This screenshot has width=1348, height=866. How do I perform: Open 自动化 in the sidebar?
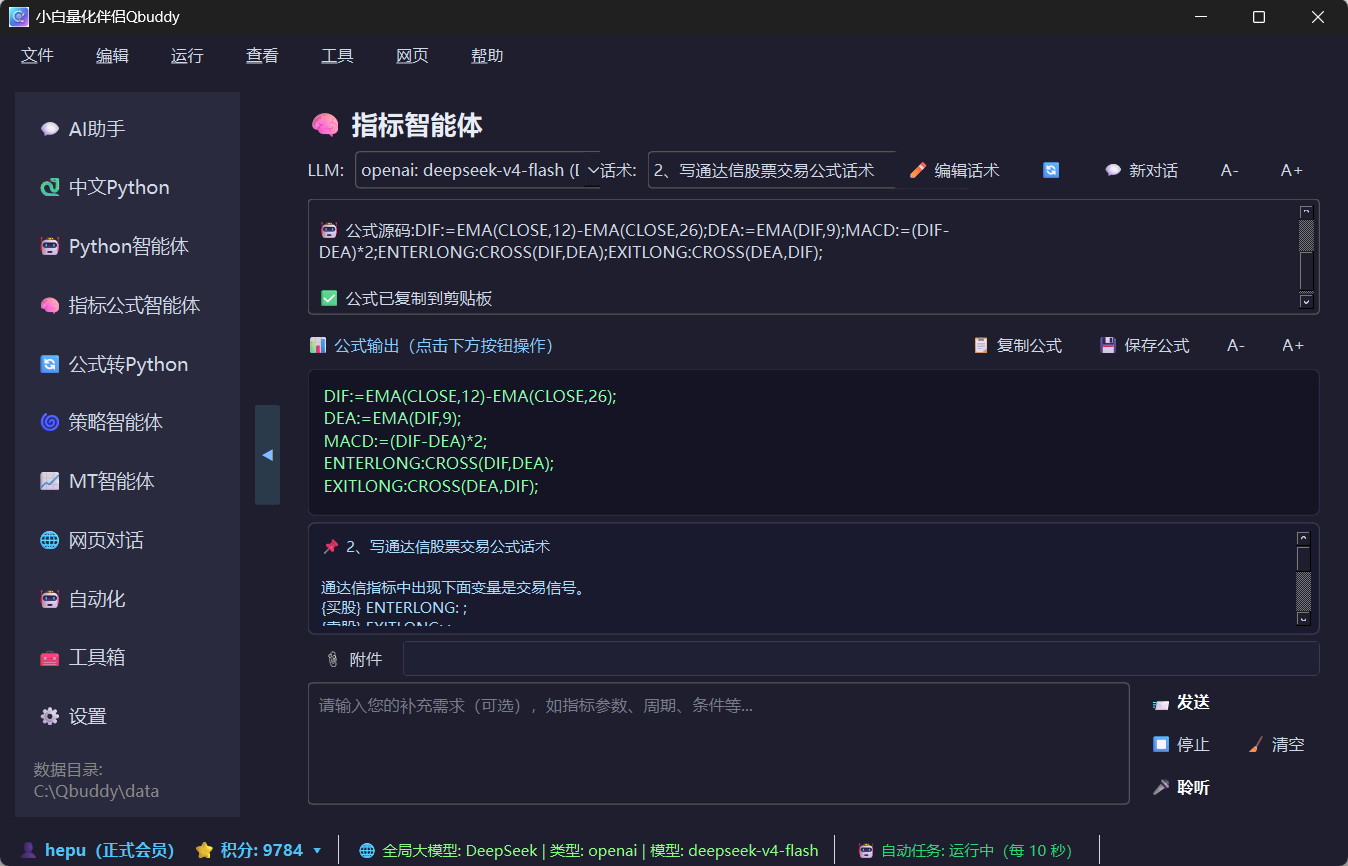(127, 600)
